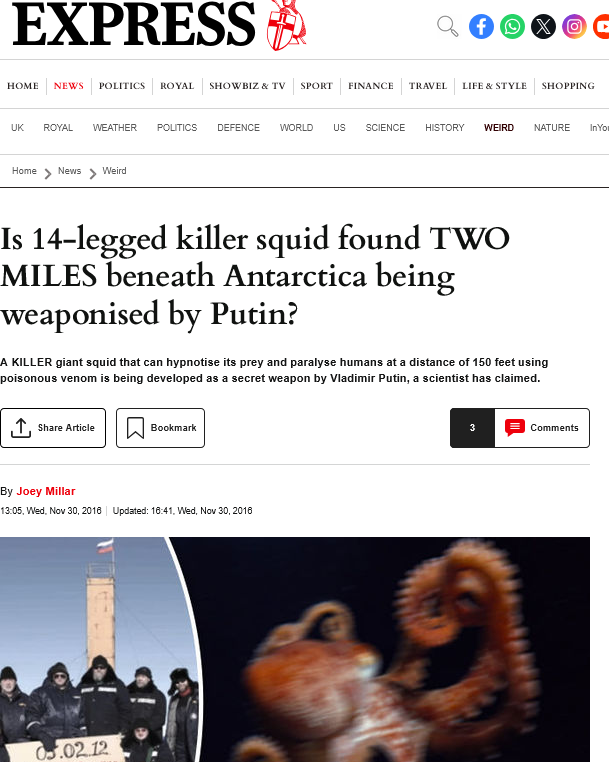Screen dimensions: 609x762
Task: Open the X (Twitter) icon
Action: [543, 26]
